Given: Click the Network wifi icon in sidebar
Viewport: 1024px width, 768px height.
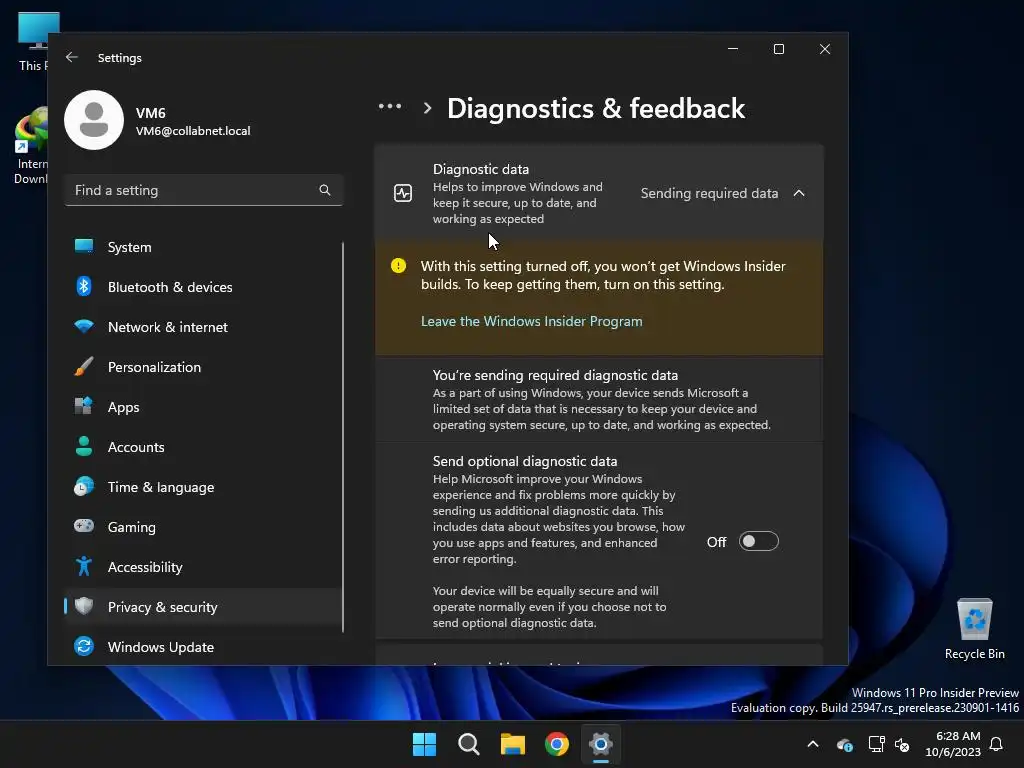Looking at the screenshot, I should [x=84, y=326].
